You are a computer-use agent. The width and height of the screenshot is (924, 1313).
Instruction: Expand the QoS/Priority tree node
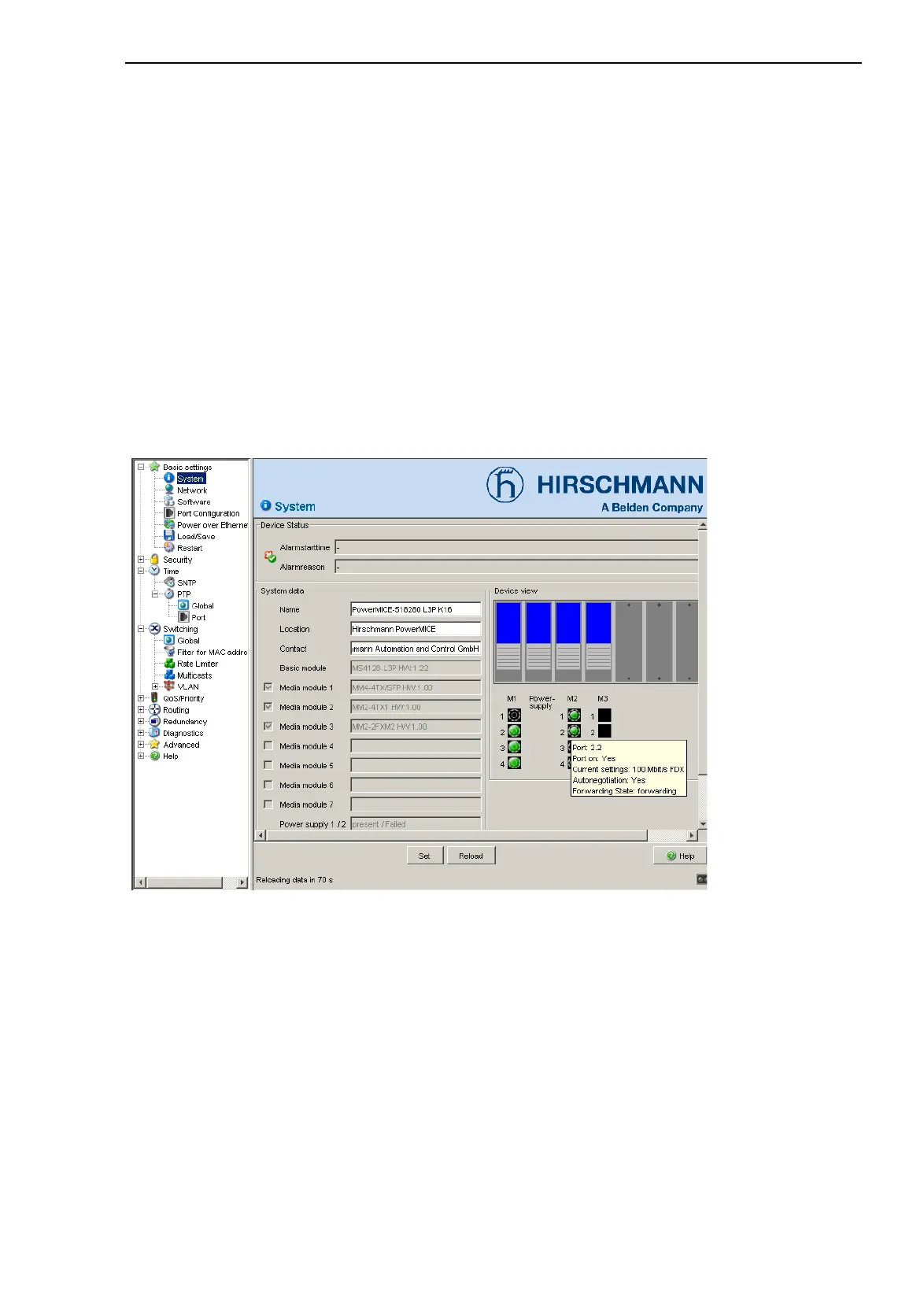pyautogui.click(x=141, y=698)
